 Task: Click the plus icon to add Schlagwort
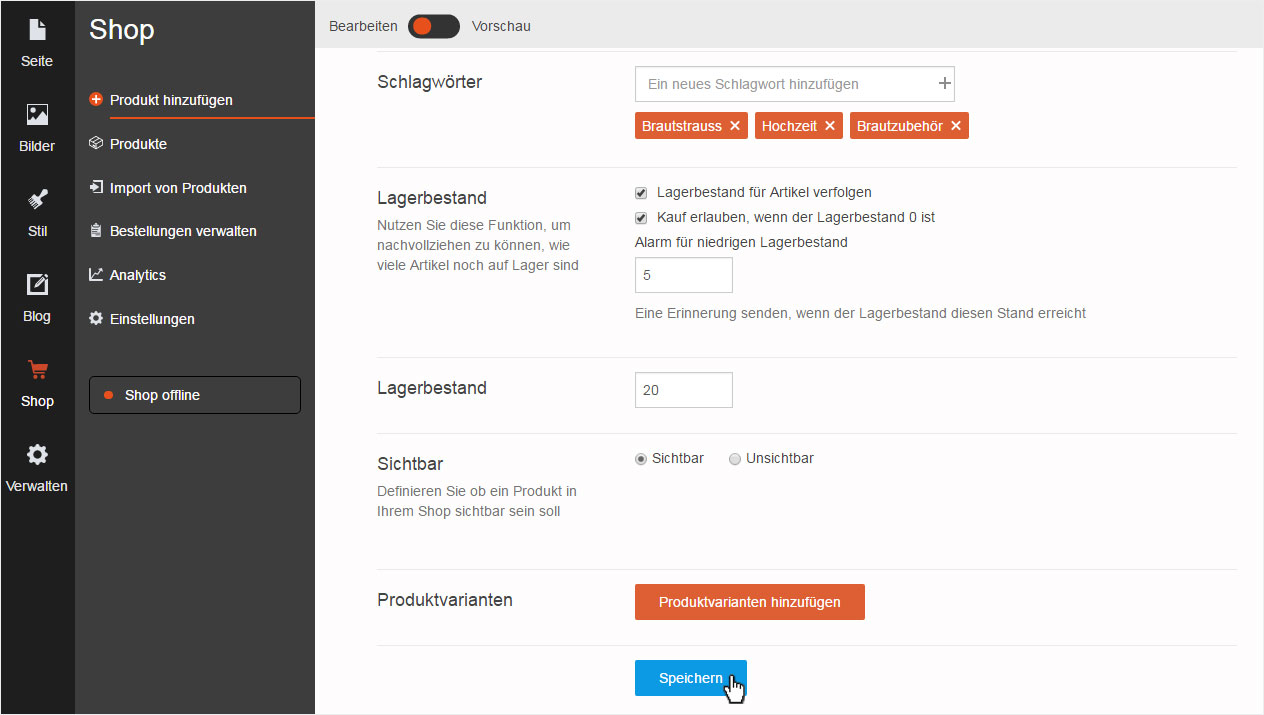point(944,84)
